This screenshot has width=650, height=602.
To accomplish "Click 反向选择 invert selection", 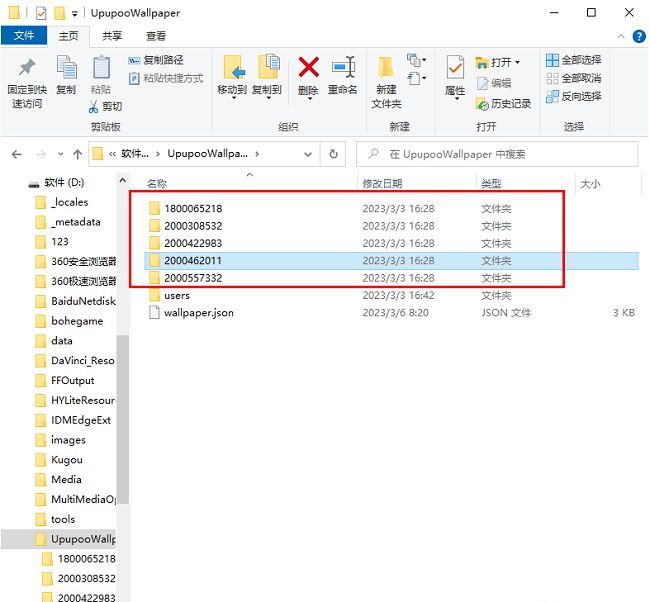I will tap(573, 96).
